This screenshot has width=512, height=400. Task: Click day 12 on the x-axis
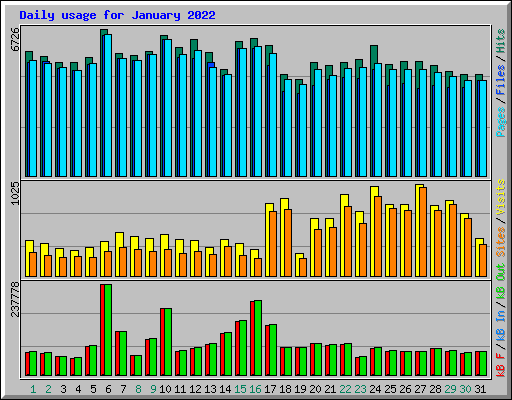(x=195, y=389)
